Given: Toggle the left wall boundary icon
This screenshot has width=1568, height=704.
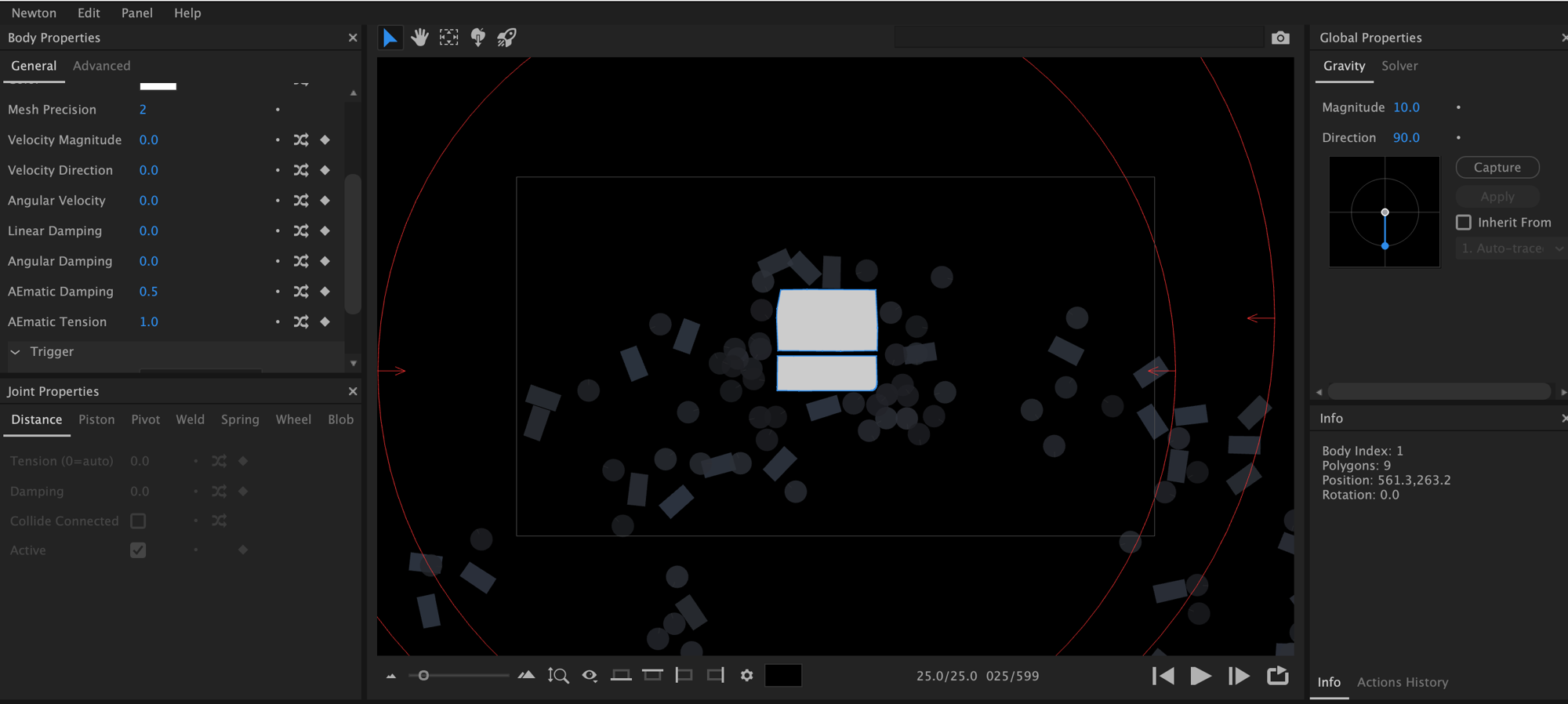Looking at the screenshot, I should [x=684, y=675].
